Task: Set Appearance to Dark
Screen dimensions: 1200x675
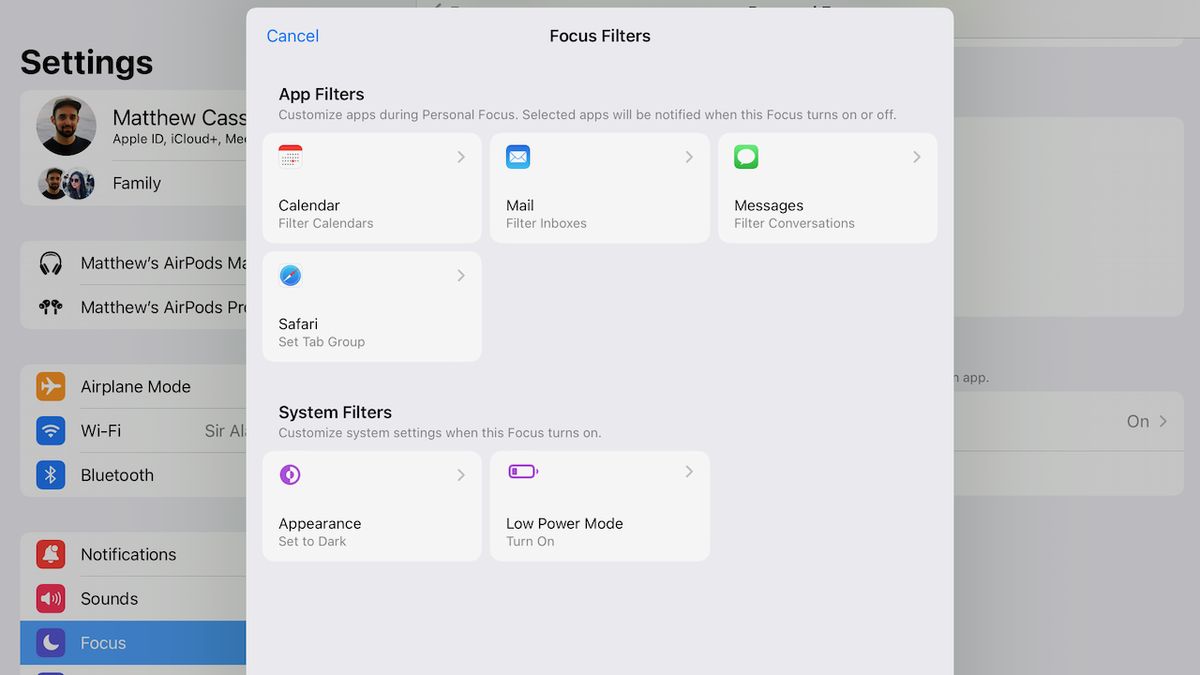Action: click(372, 505)
